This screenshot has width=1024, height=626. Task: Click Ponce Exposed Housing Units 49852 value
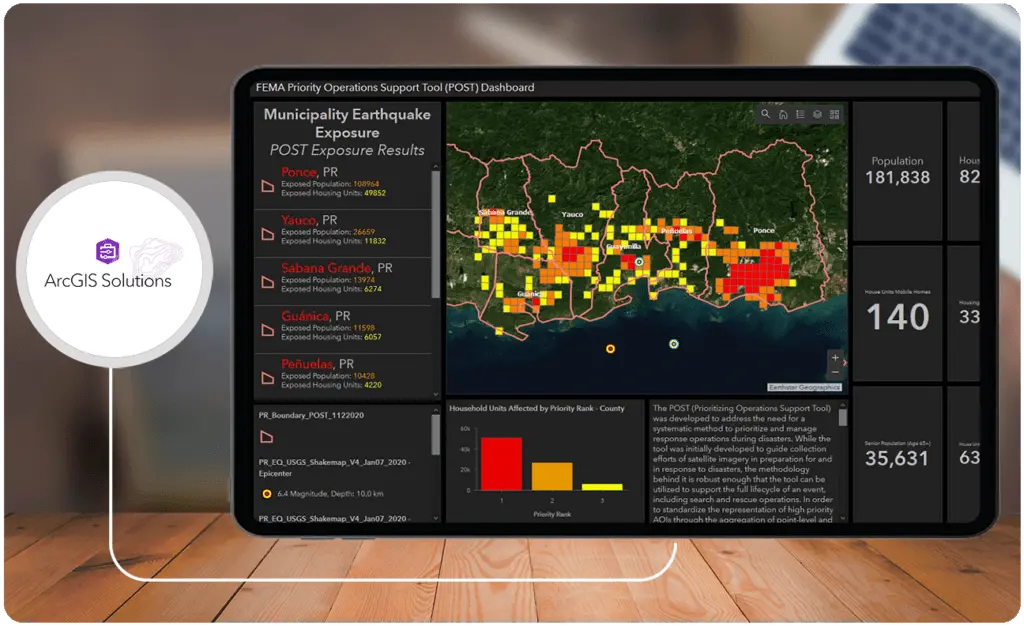tap(375, 193)
